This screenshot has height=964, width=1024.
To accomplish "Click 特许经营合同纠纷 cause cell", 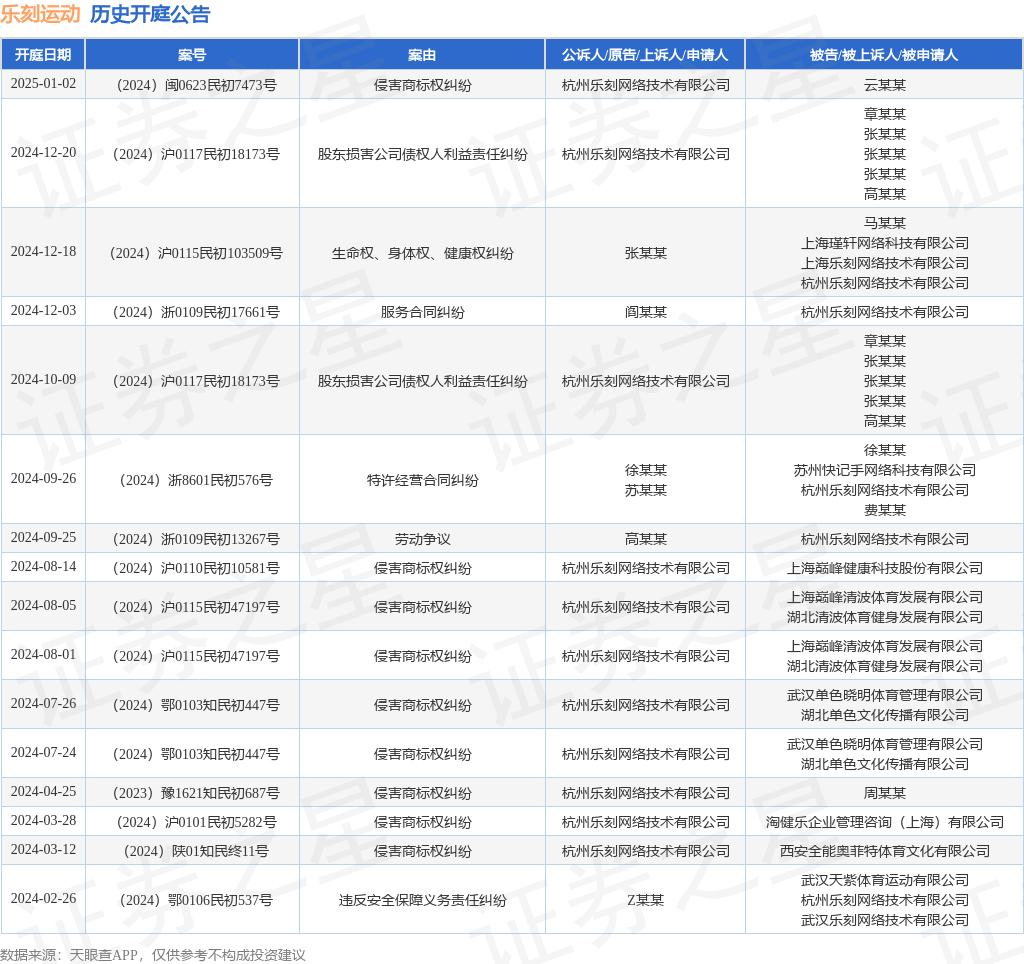I will point(422,480).
